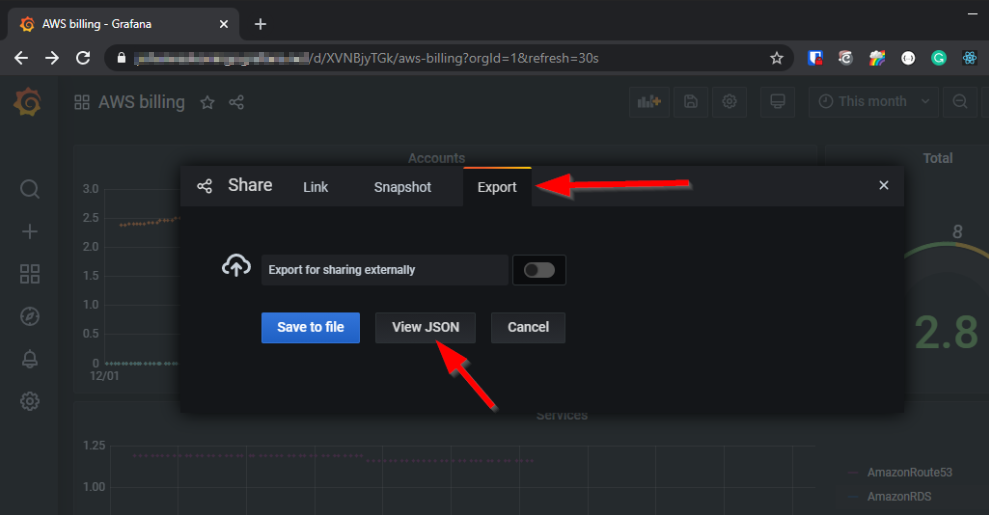Click the AmazonRoute53 legend entry
Screen dimensions: 989x515
[x=909, y=472]
